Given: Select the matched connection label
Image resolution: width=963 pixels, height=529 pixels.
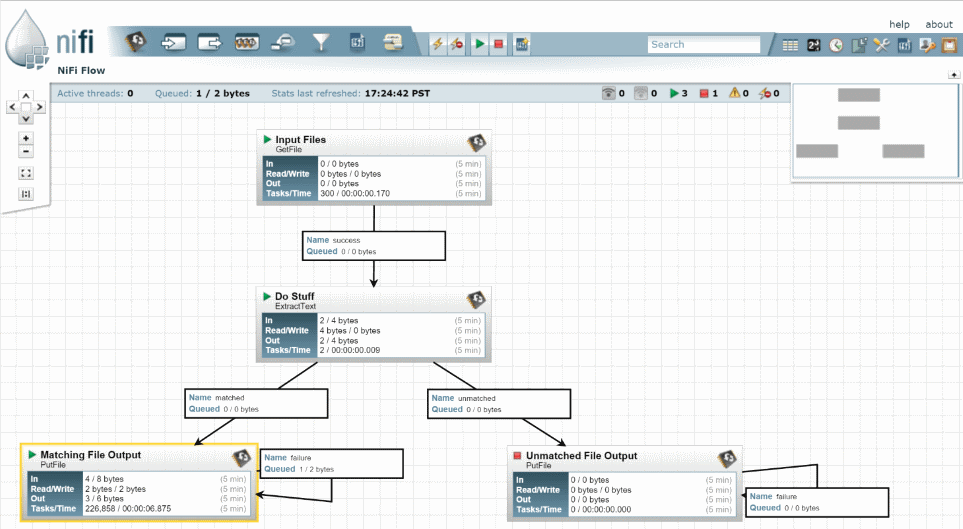Looking at the screenshot, I should (x=256, y=403).
